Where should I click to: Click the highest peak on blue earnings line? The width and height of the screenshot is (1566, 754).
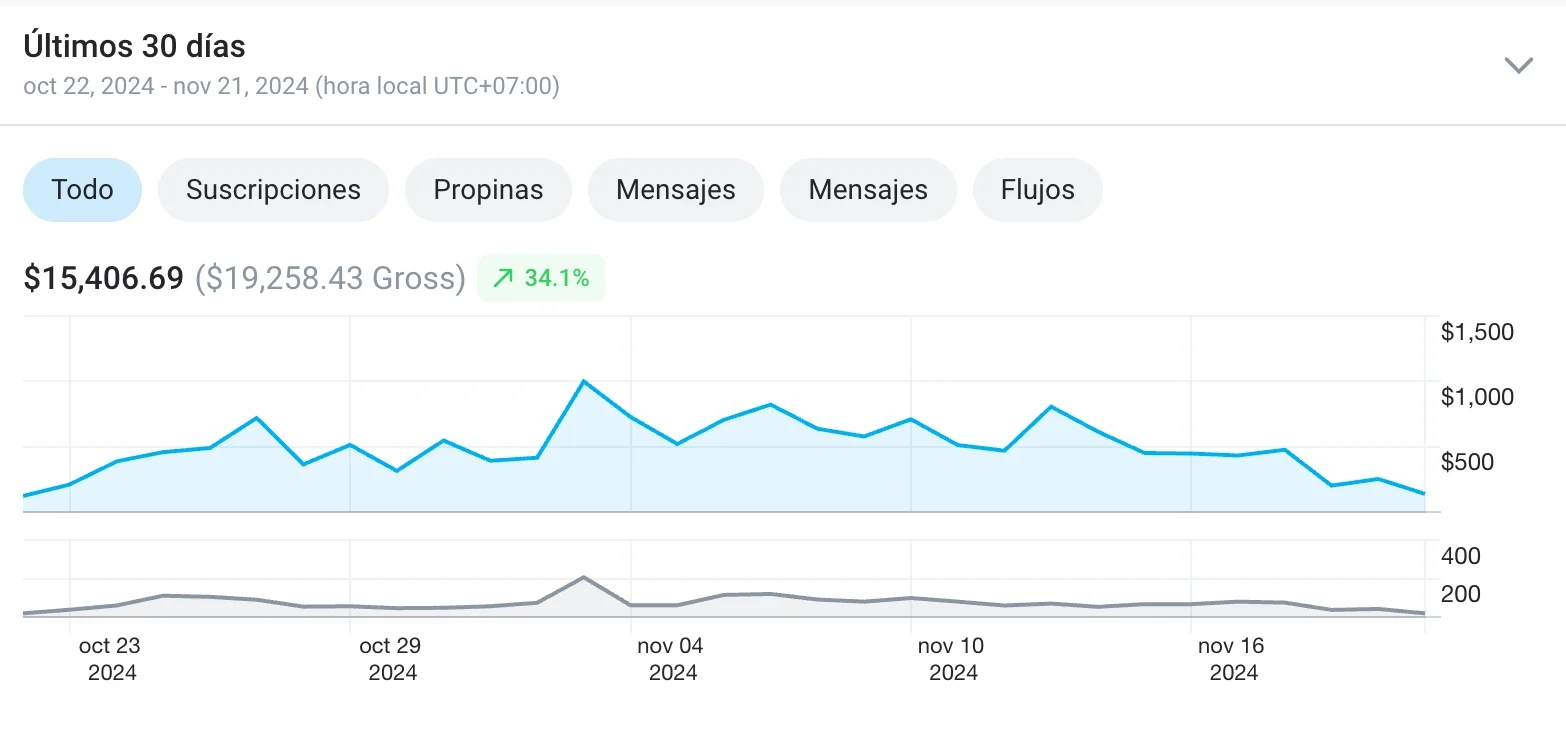pyautogui.click(x=584, y=381)
